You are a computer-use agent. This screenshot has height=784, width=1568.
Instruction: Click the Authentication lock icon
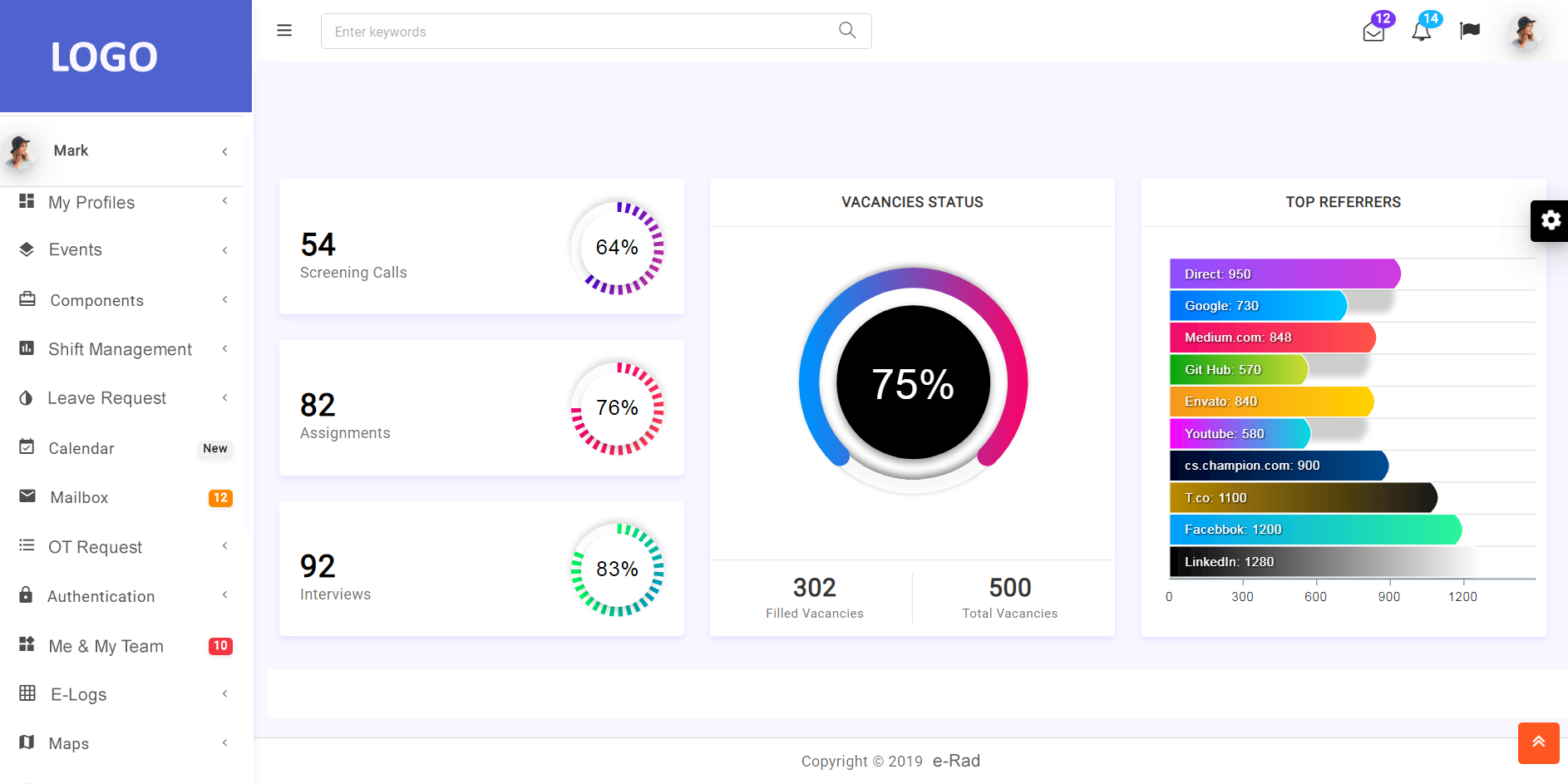point(27,595)
